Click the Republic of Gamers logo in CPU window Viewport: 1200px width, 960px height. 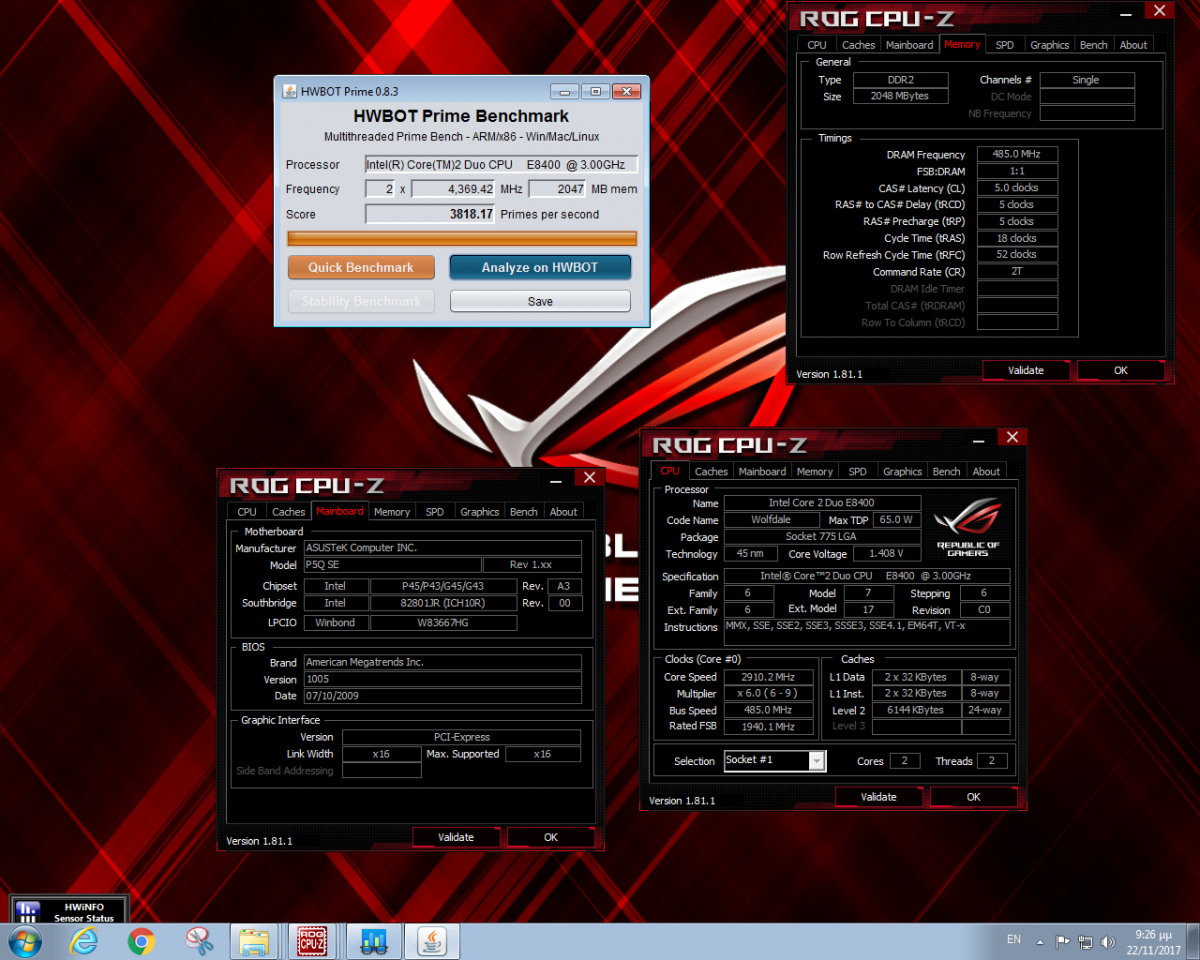tap(967, 528)
